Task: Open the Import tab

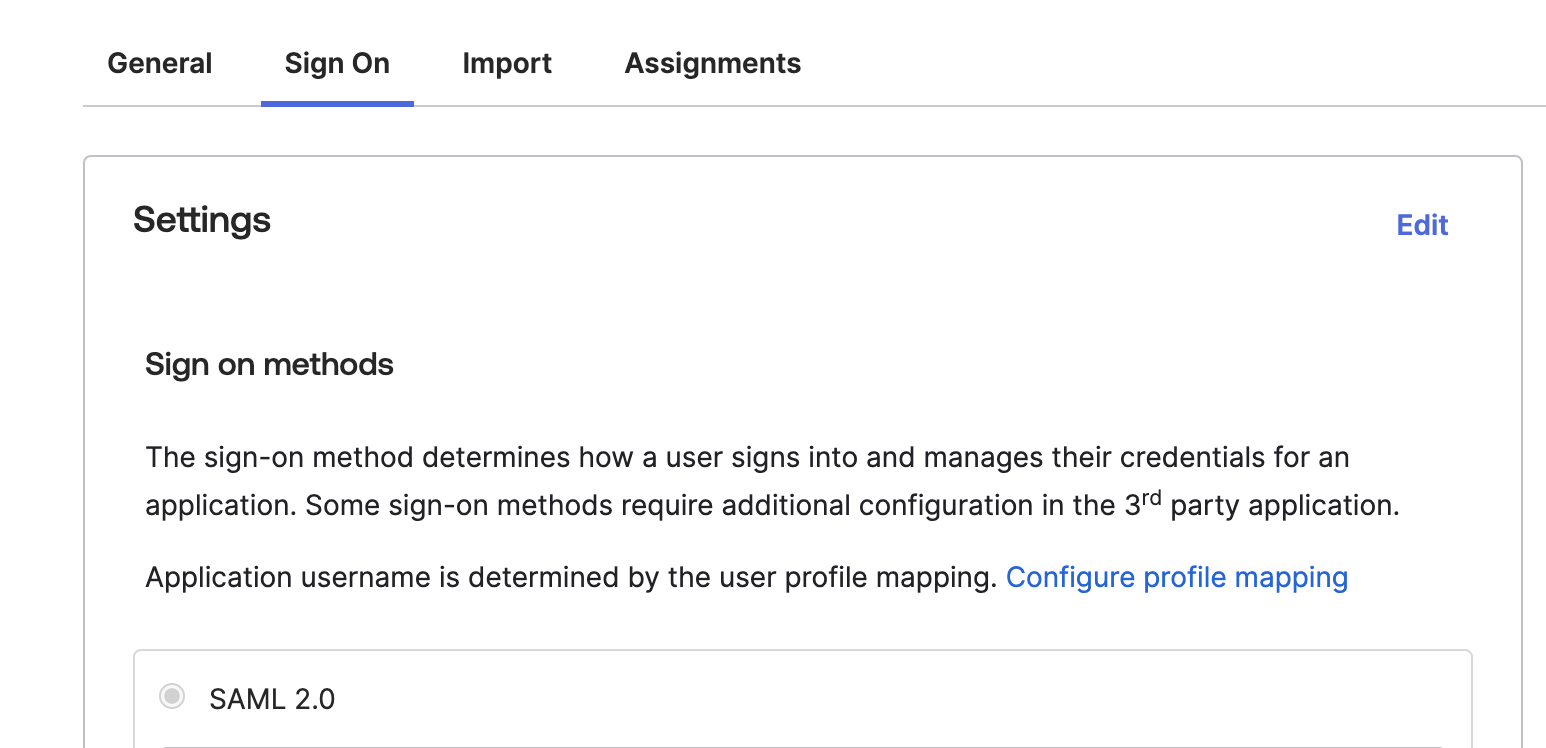Action: 507,64
